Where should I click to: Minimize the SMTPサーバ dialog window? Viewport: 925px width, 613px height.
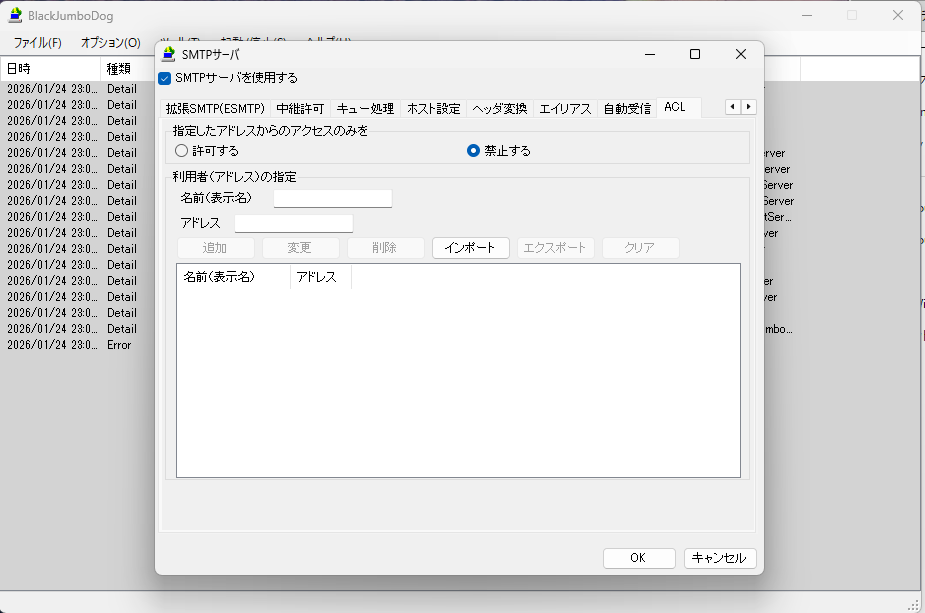click(x=649, y=55)
